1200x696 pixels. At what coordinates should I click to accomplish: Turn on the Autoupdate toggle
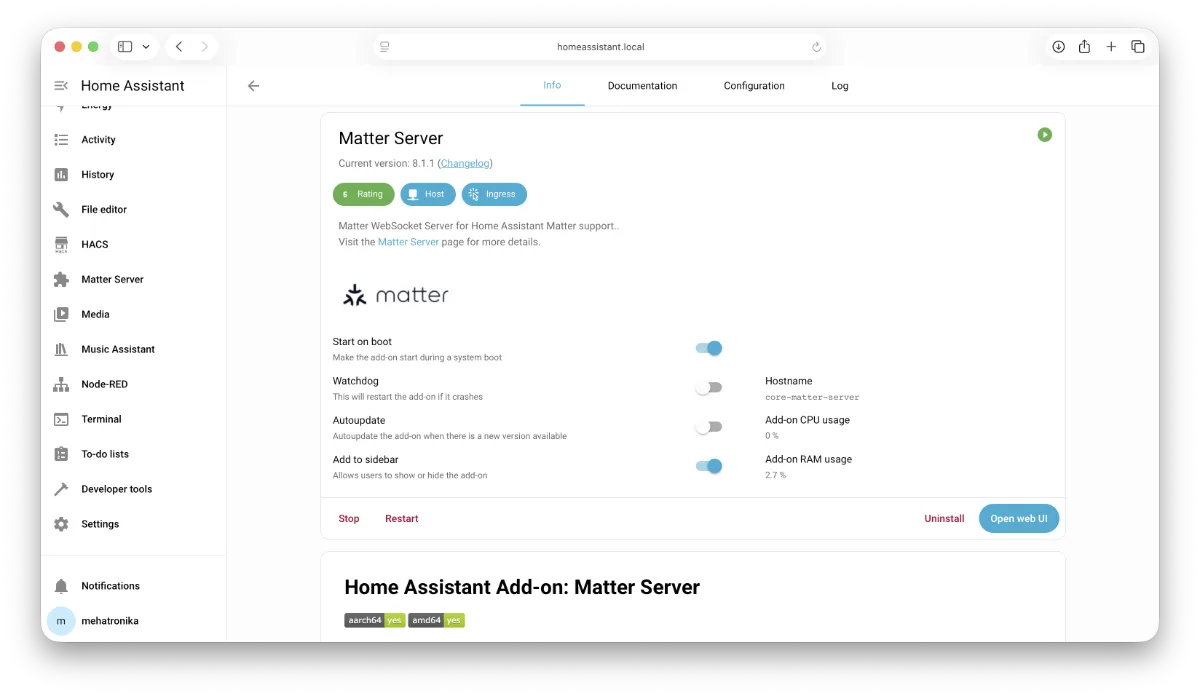point(709,427)
